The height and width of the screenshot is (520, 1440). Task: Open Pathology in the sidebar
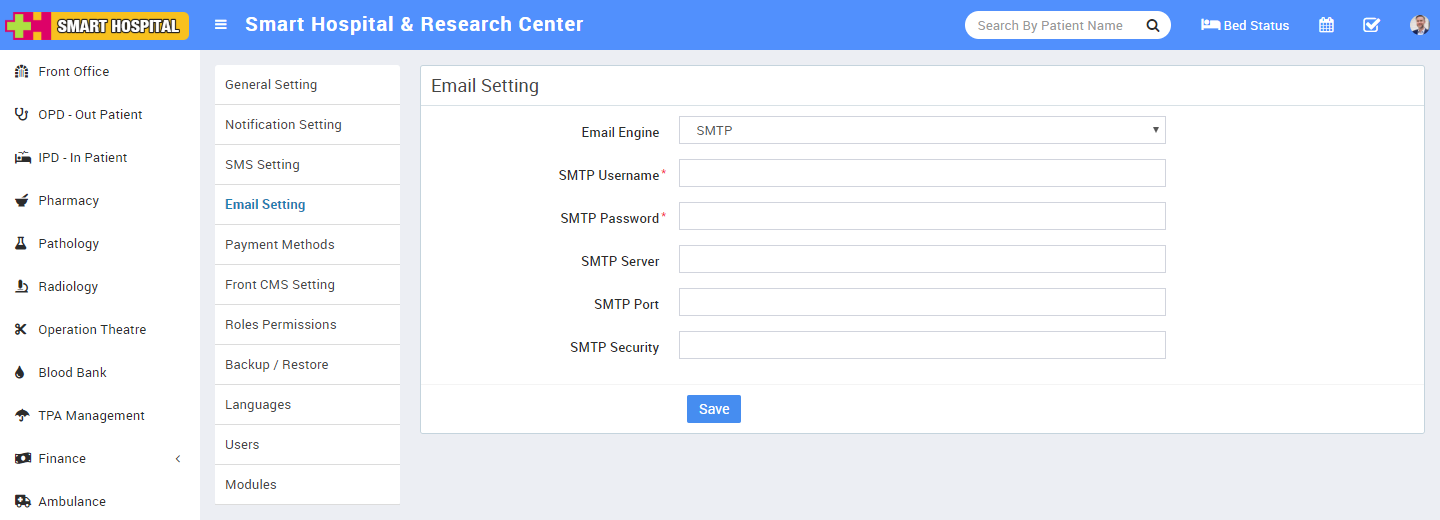point(68,244)
